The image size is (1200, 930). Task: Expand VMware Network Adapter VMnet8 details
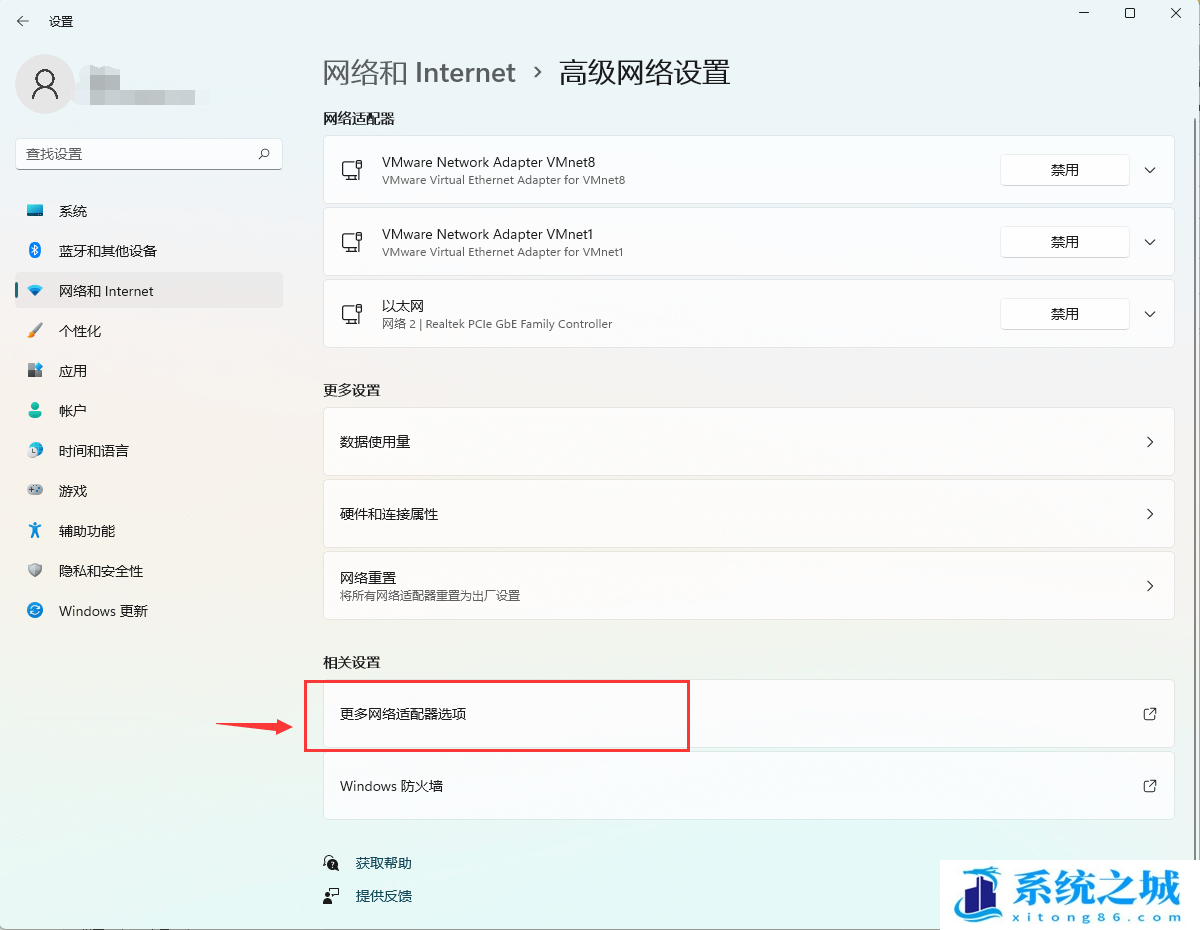coord(1149,169)
